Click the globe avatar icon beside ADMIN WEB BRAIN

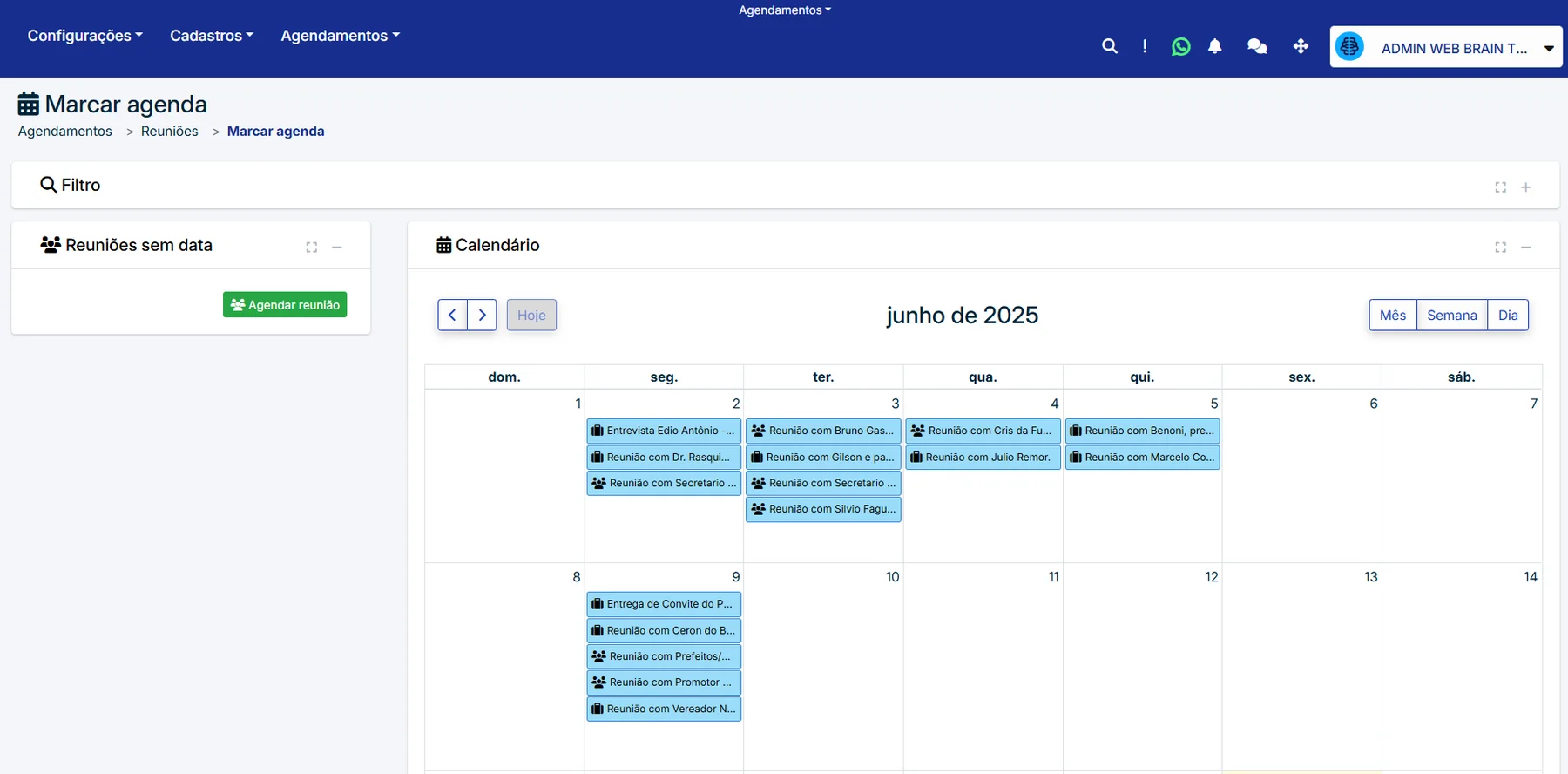click(1349, 46)
